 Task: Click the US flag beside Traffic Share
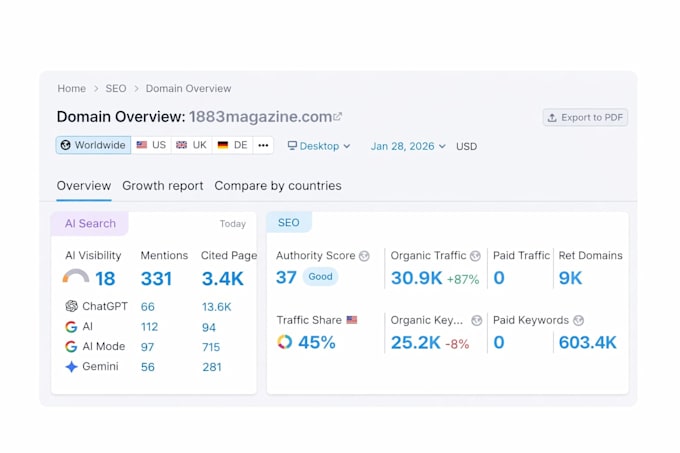(x=352, y=320)
